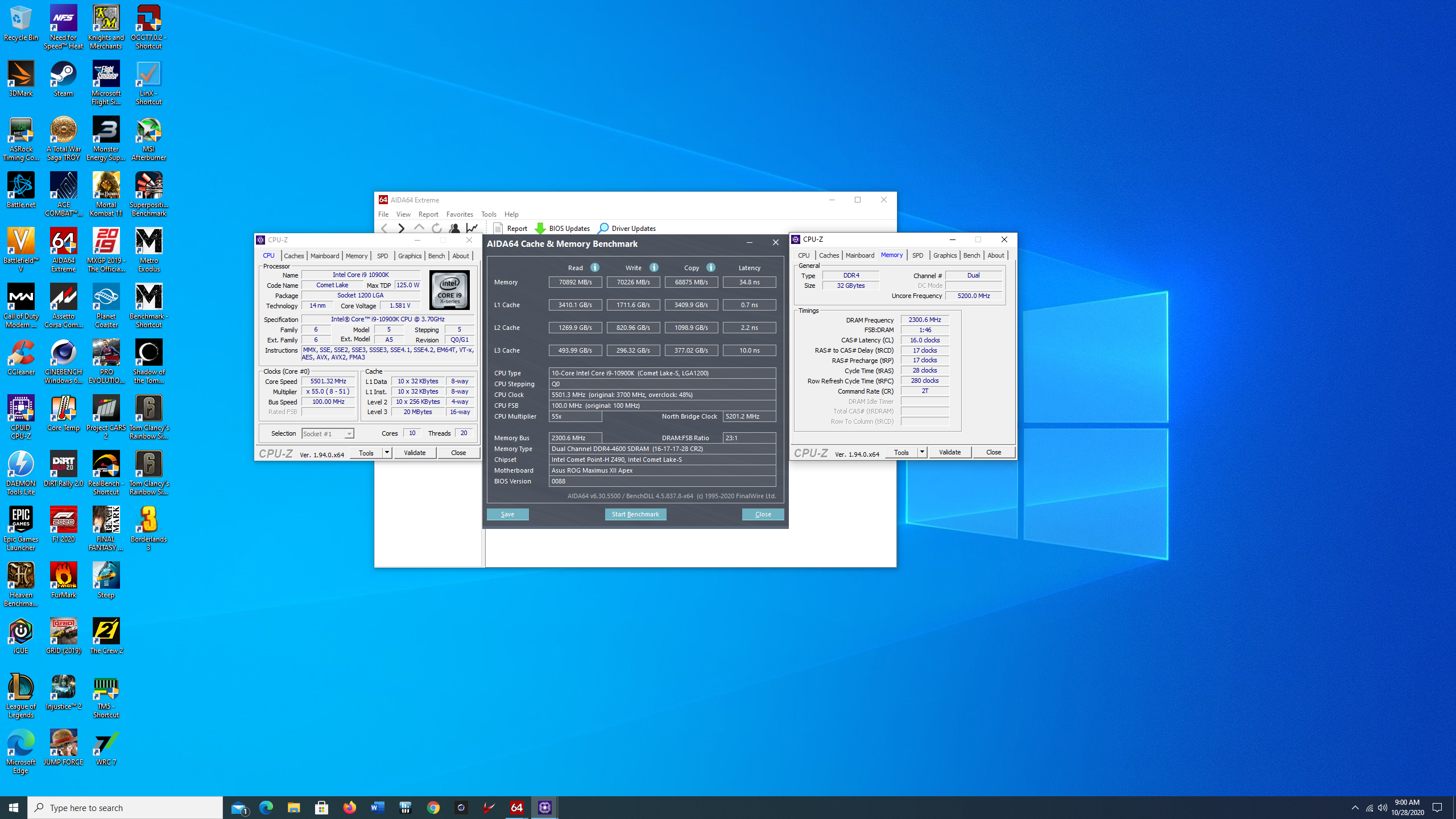Click Validate in the left CPU-Z window
1456x819 pixels.
(415, 453)
